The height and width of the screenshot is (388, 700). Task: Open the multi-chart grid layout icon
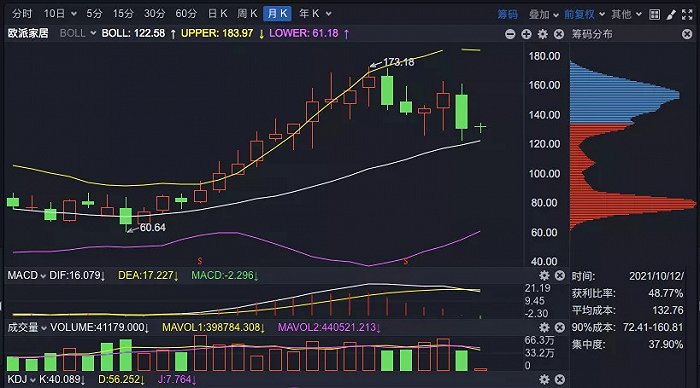coord(654,15)
